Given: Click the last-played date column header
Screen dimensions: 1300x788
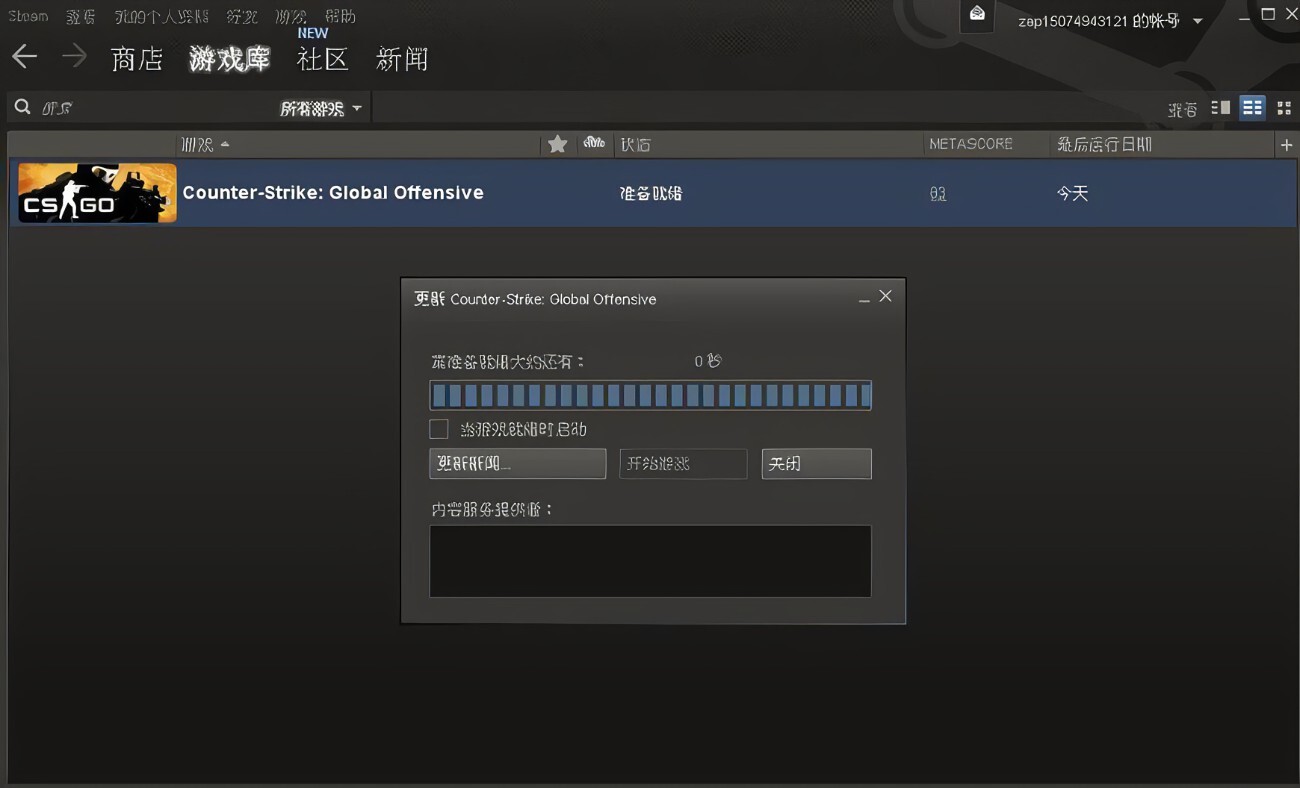Looking at the screenshot, I should 1104,144.
